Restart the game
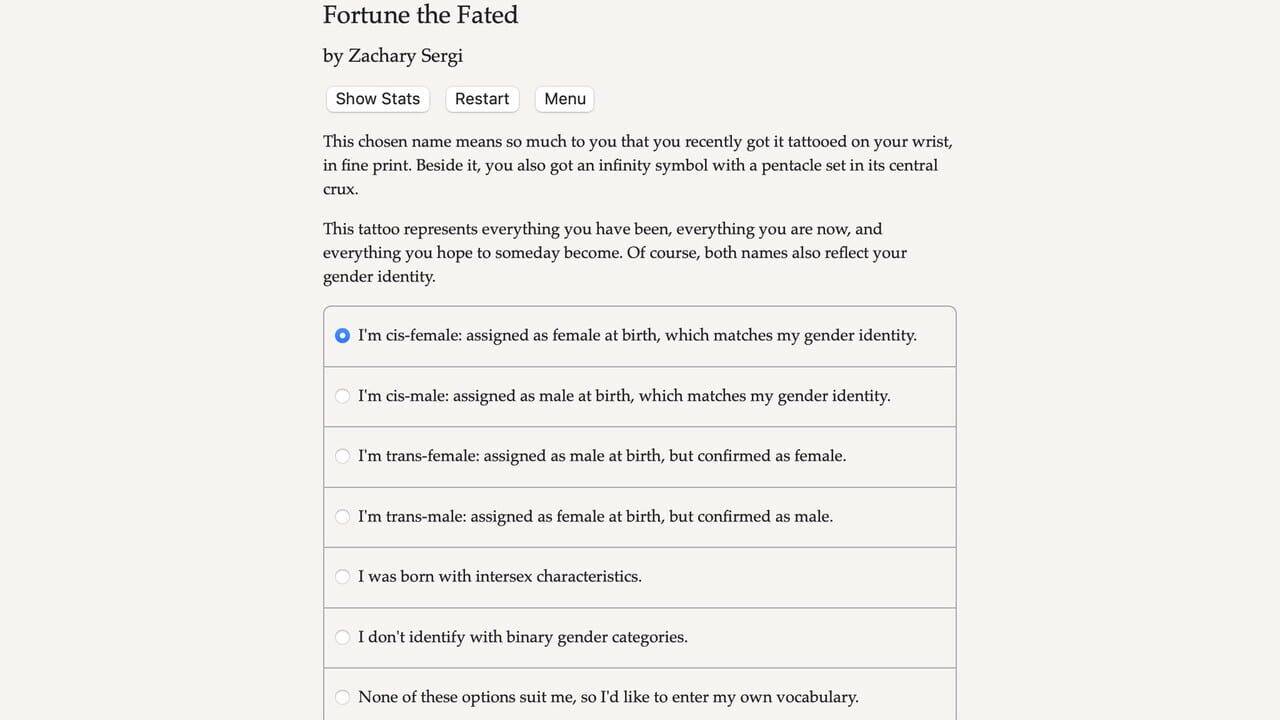The height and width of the screenshot is (720, 1280). point(482,99)
